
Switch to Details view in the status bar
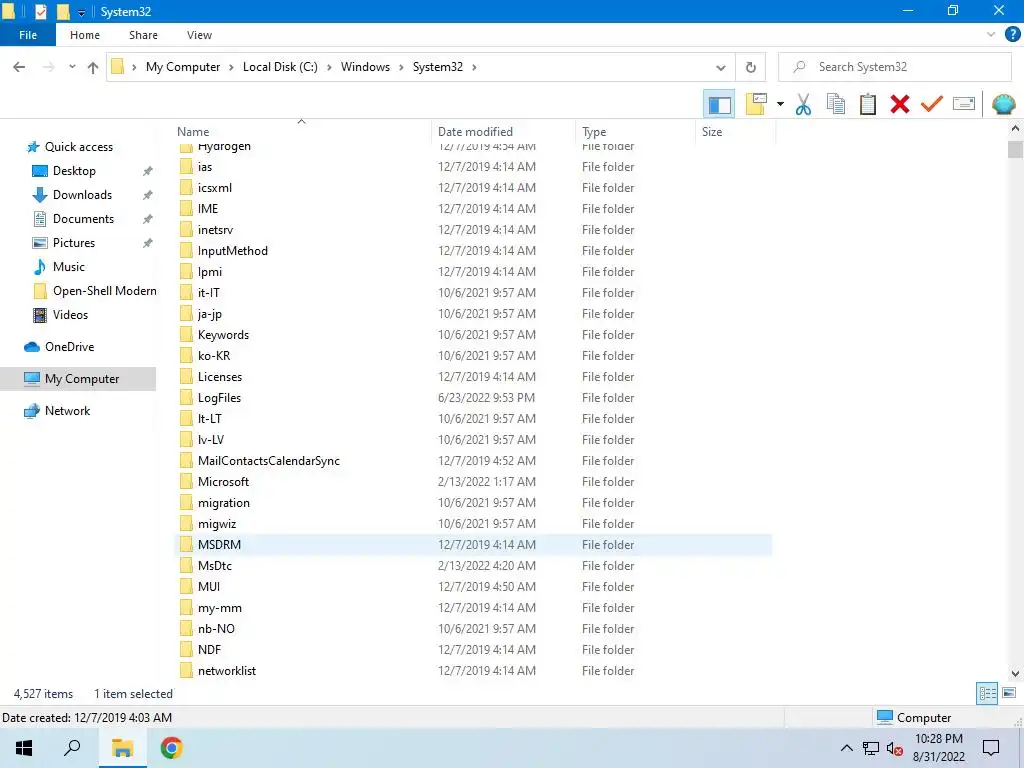(987, 694)
